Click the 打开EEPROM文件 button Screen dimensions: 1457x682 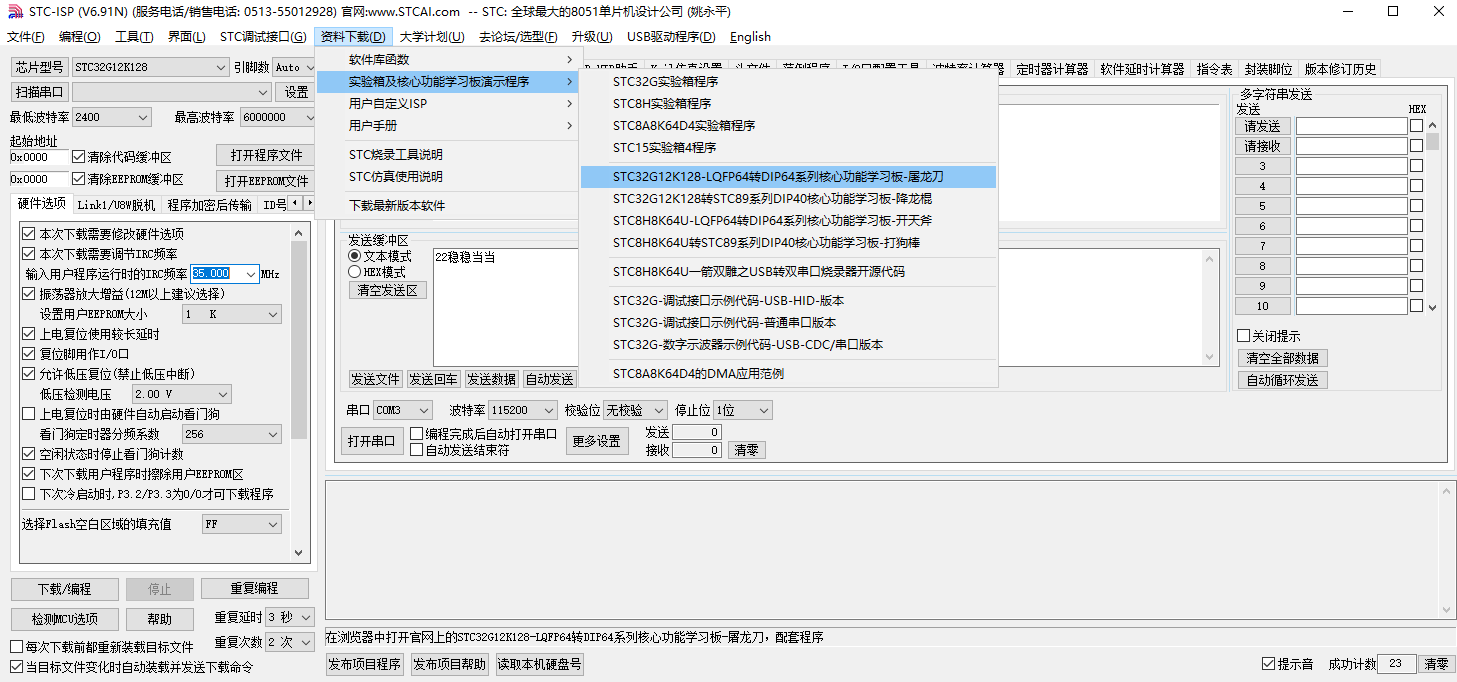266,181
